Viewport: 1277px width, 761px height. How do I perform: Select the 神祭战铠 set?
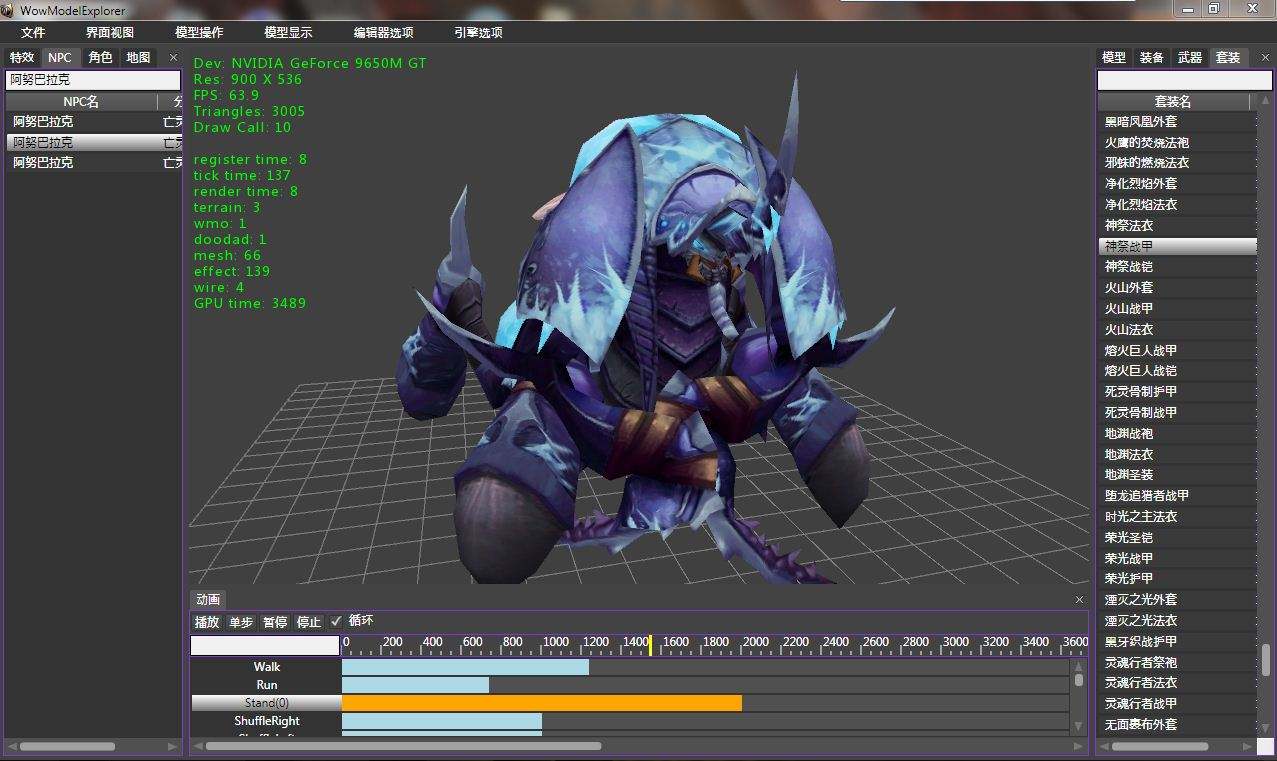(1177, 266)
